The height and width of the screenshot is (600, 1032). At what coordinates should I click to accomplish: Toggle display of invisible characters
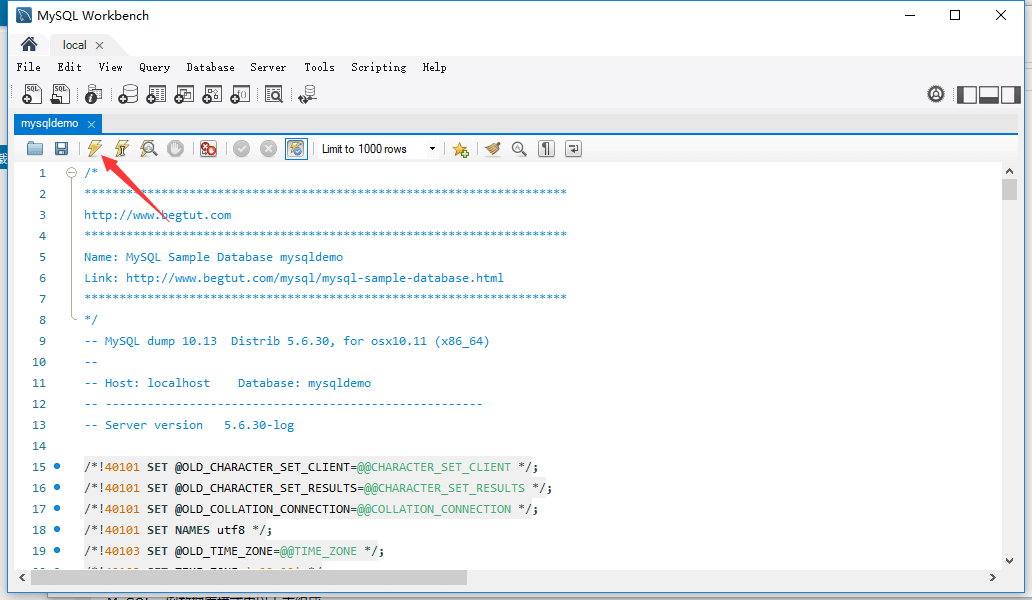click(x=546, y=149)
